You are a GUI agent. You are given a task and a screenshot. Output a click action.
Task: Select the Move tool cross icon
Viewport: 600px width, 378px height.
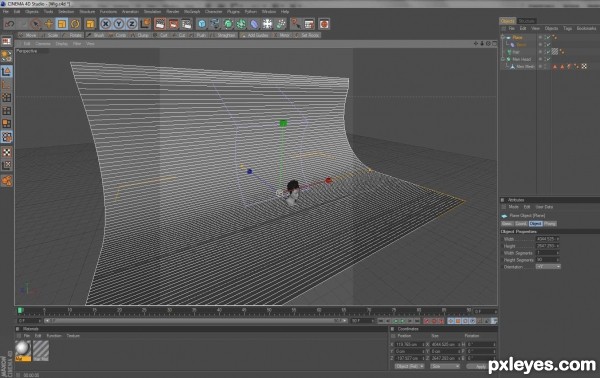pyautogui.click(x=49, y=24)
